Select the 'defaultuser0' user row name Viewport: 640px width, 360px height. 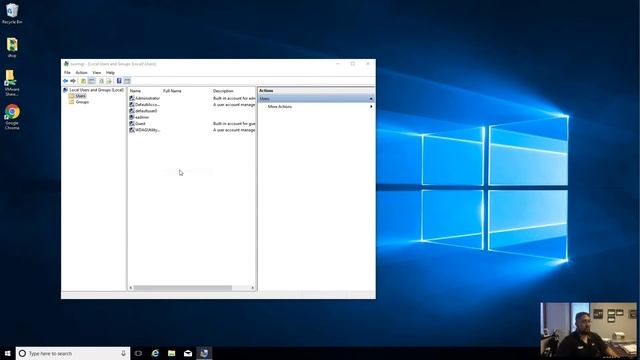click(x=146, y=111)
